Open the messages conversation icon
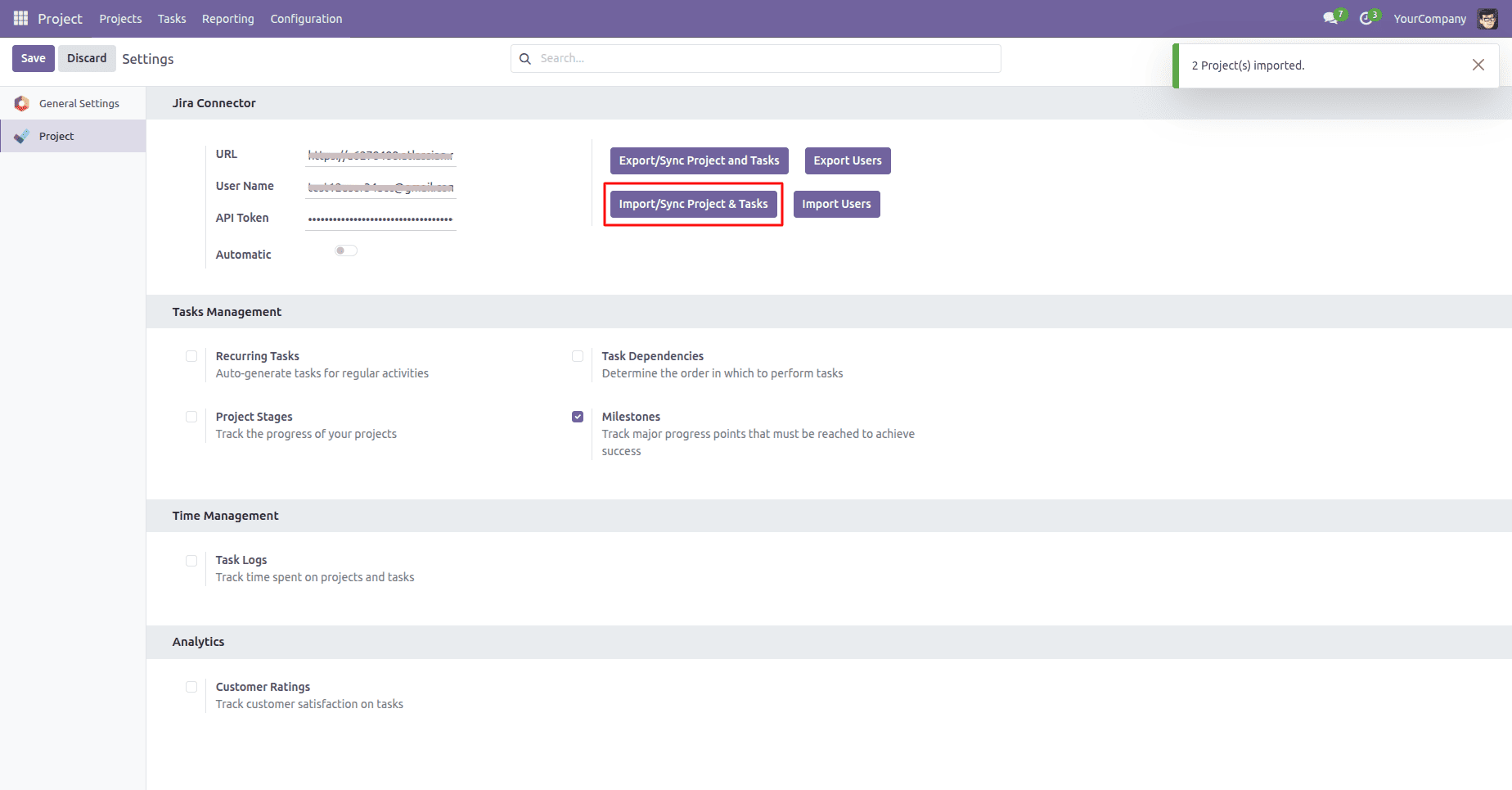This screenshot has height=790, width=1512. pyautogui.click(x=1330, y=18)
